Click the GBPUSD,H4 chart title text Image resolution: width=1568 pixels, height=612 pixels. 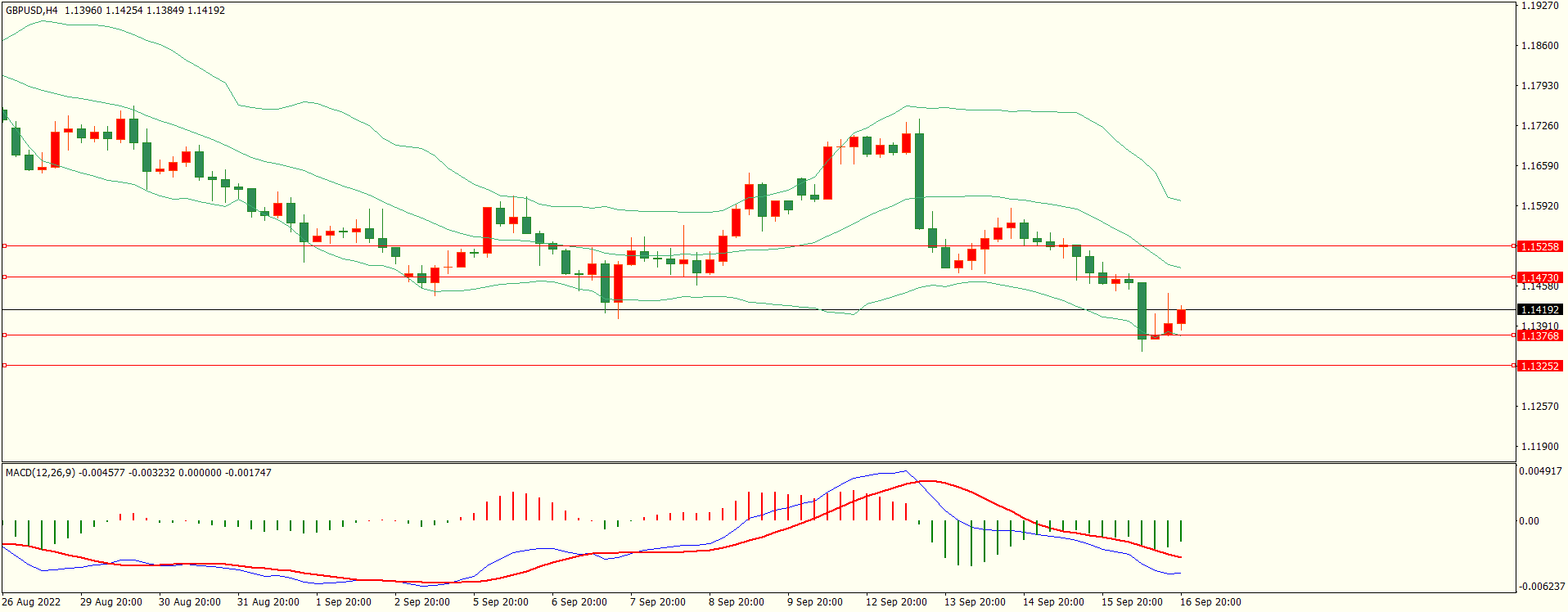pyautogui.click(x=32, y=11)
